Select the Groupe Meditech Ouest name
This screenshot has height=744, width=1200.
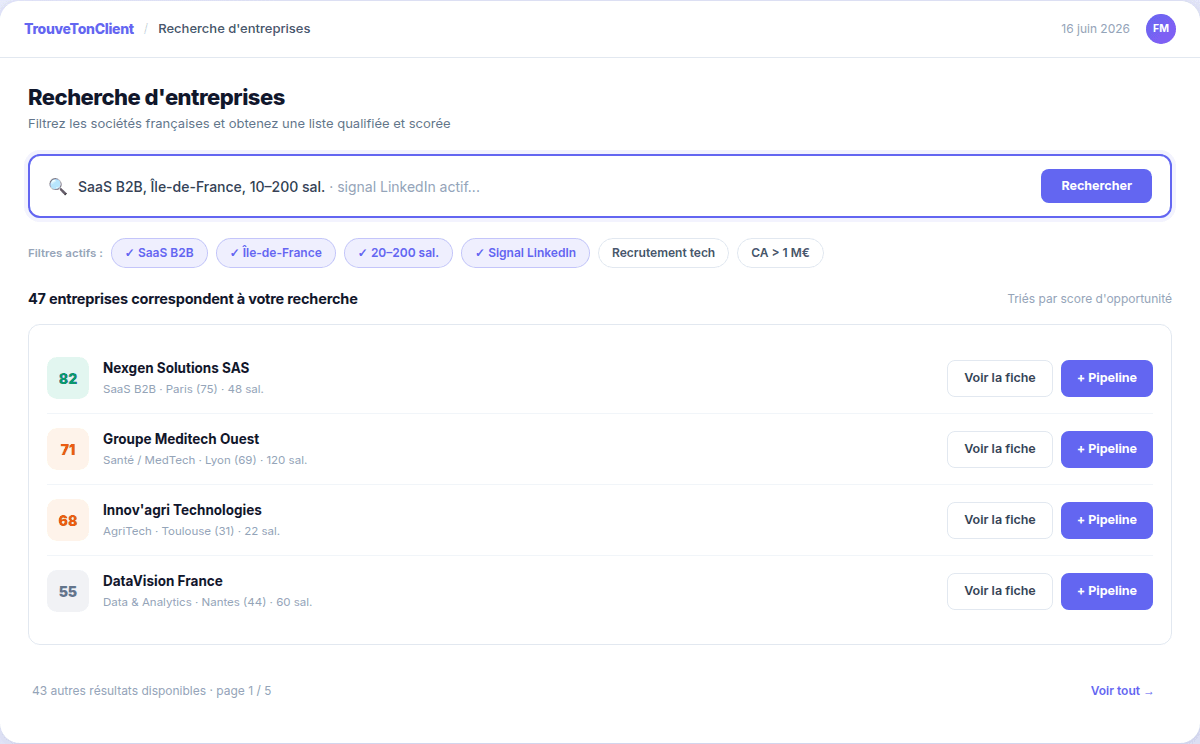point(181,439)
